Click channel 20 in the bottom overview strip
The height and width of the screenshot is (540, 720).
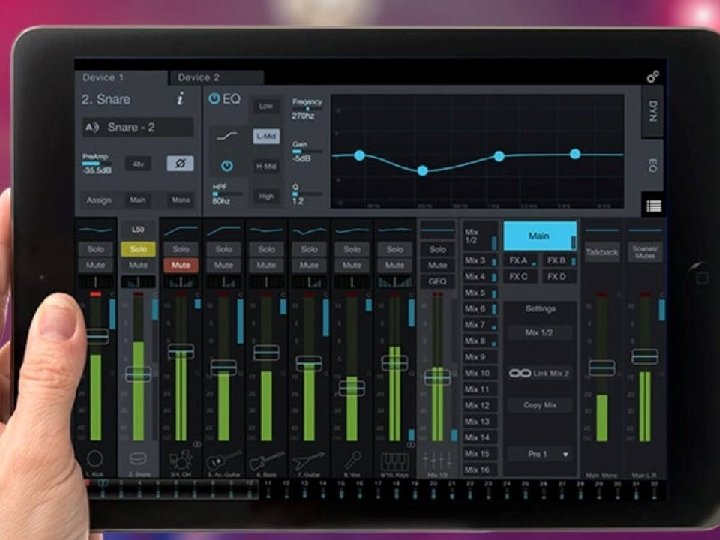tap(433, 490)
